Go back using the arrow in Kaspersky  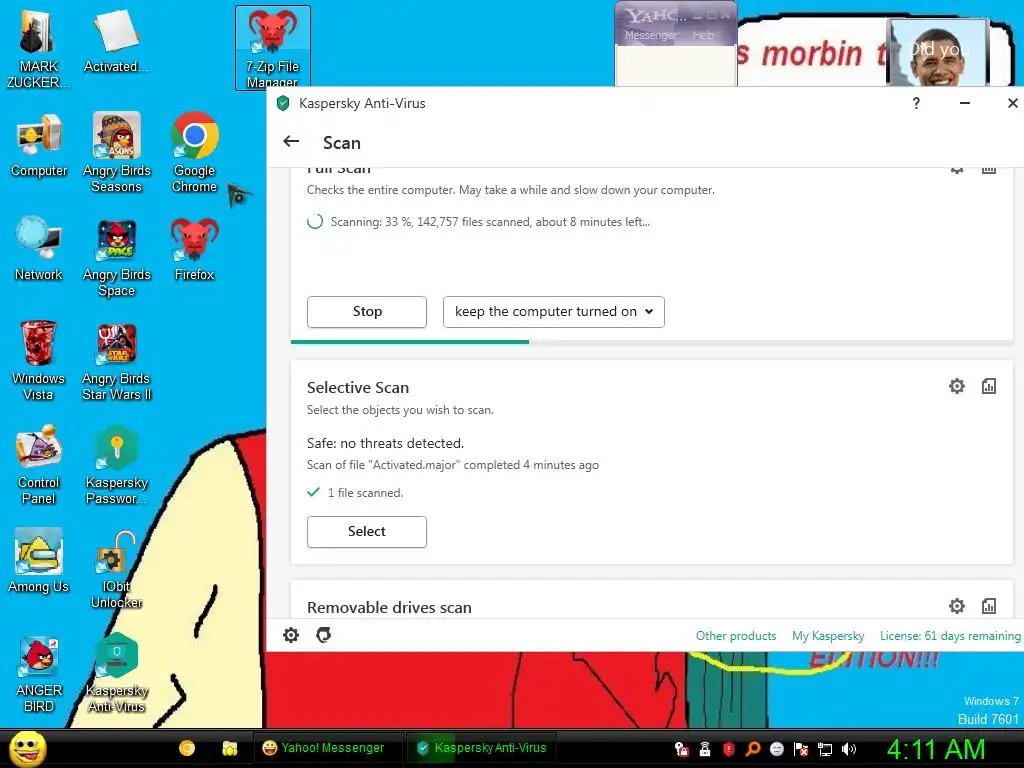[x=291, y=141]
